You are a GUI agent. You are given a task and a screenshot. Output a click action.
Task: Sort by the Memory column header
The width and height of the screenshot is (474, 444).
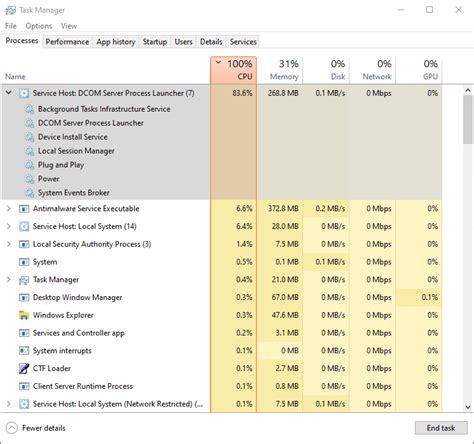point(280,70)
